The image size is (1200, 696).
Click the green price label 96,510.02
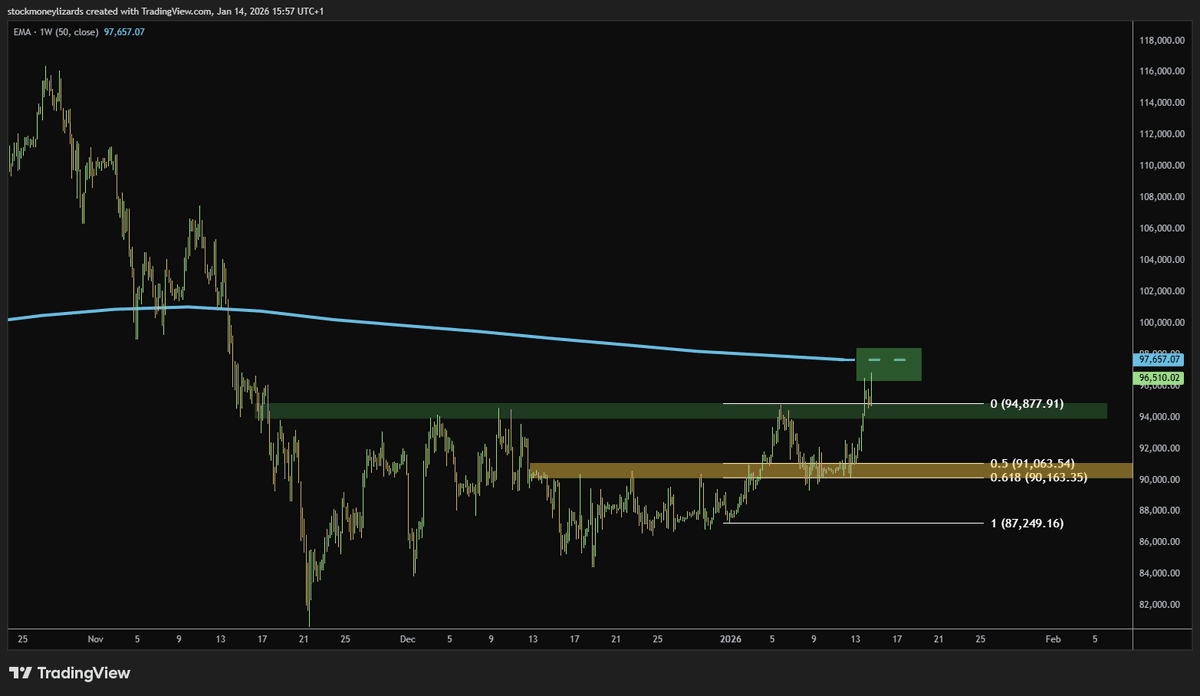tap(1156, 378)
